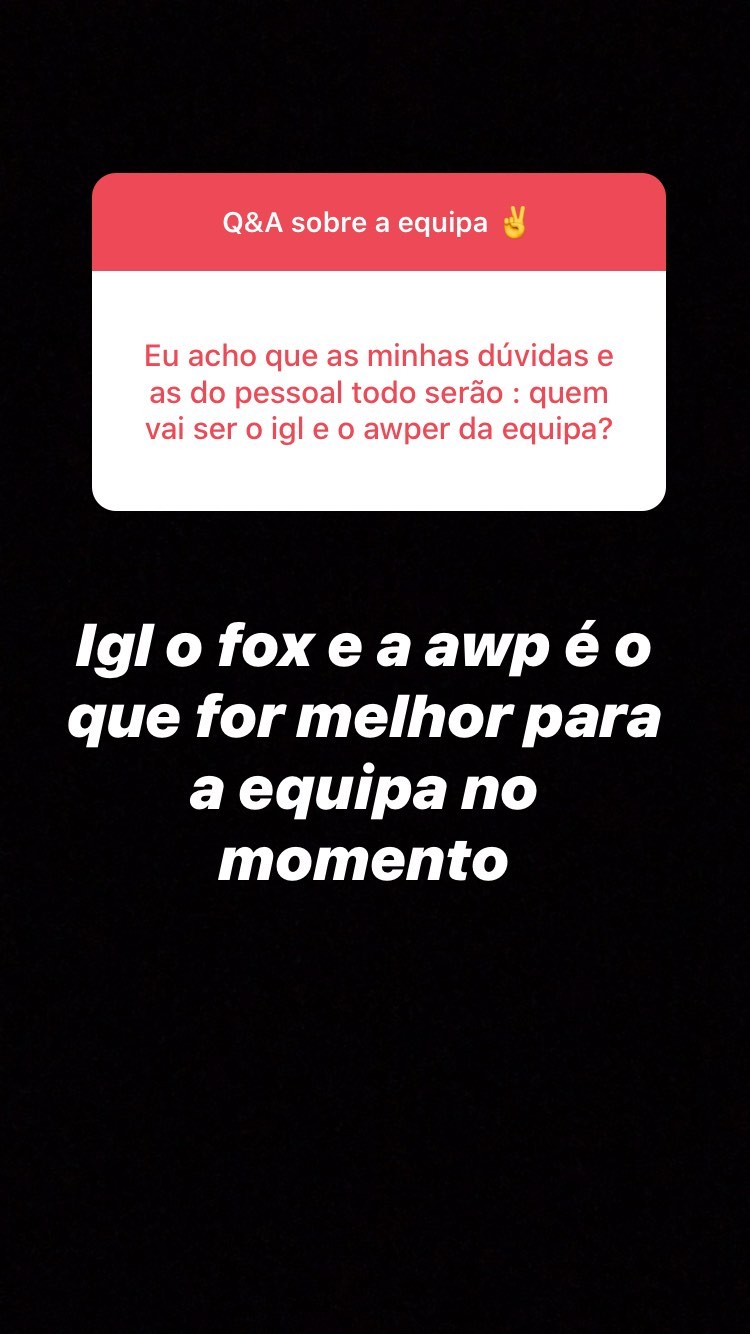Tap the line 'vai ser o igl e o awper da equipa?'
750x1334 pixels.
pyautogui.click(x=379, y=431)
